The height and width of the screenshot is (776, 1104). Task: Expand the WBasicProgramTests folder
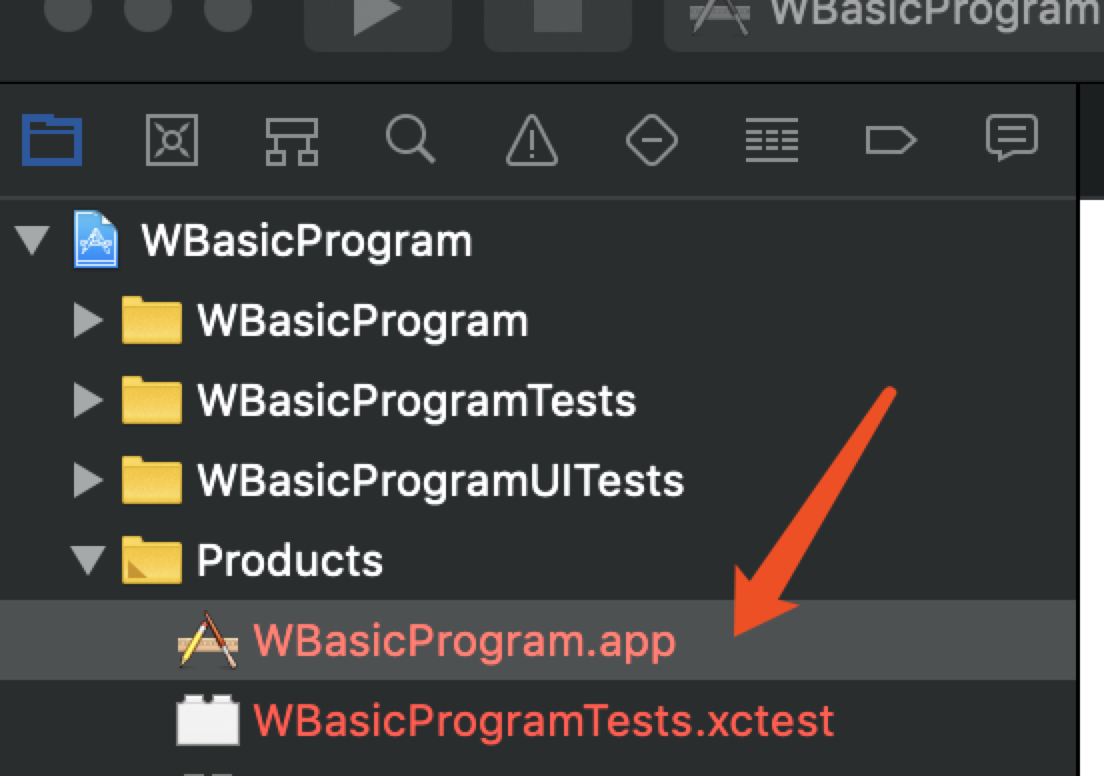[89, 401]
